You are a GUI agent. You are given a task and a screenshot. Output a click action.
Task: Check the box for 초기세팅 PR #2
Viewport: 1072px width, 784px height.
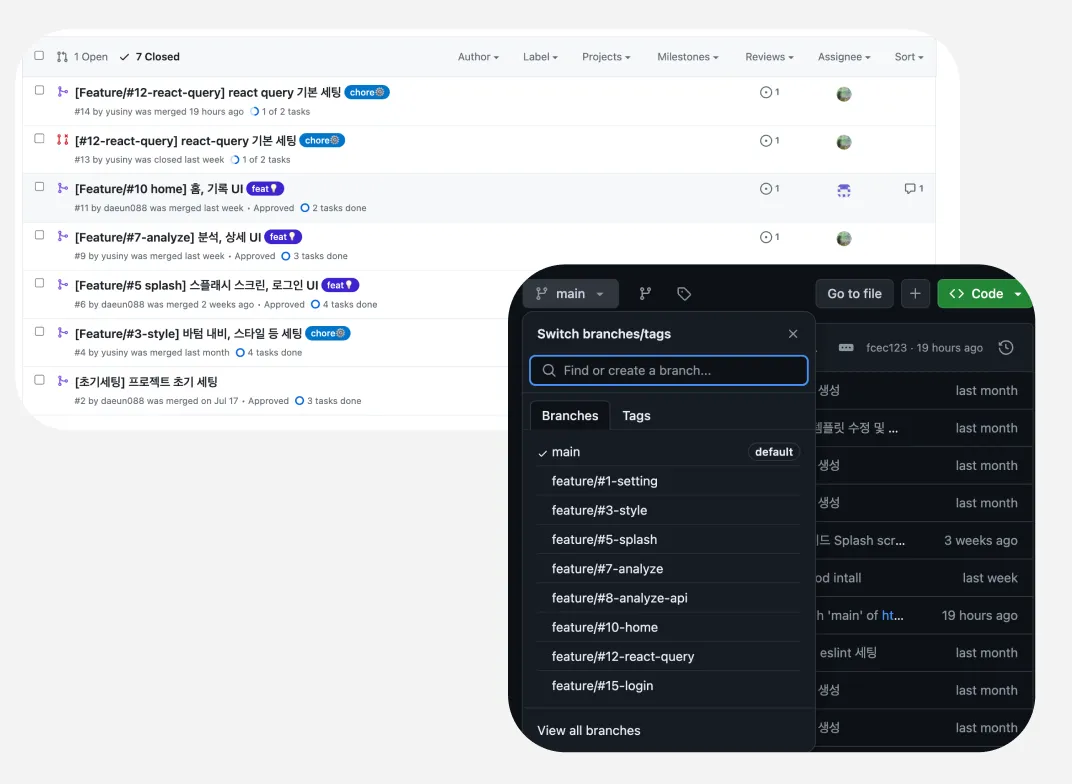point(39,380)
